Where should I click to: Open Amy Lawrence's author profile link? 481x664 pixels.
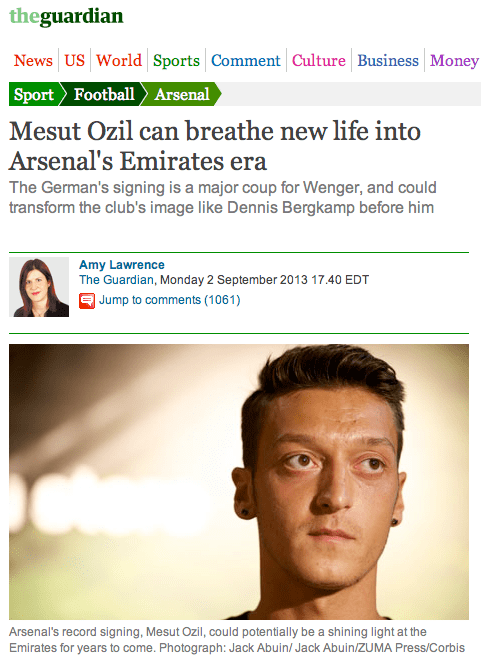122,265
